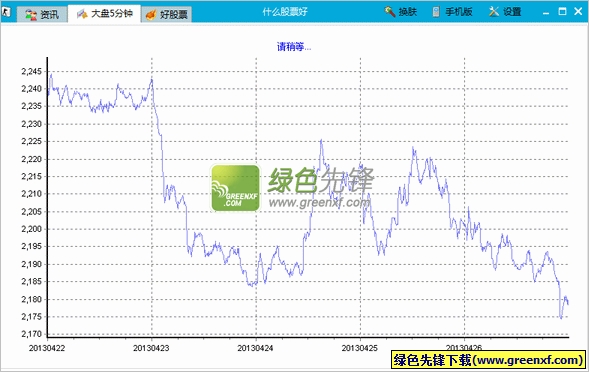
Task: Click the 20130424 date marker on axis
Action: tap(255, 348)
